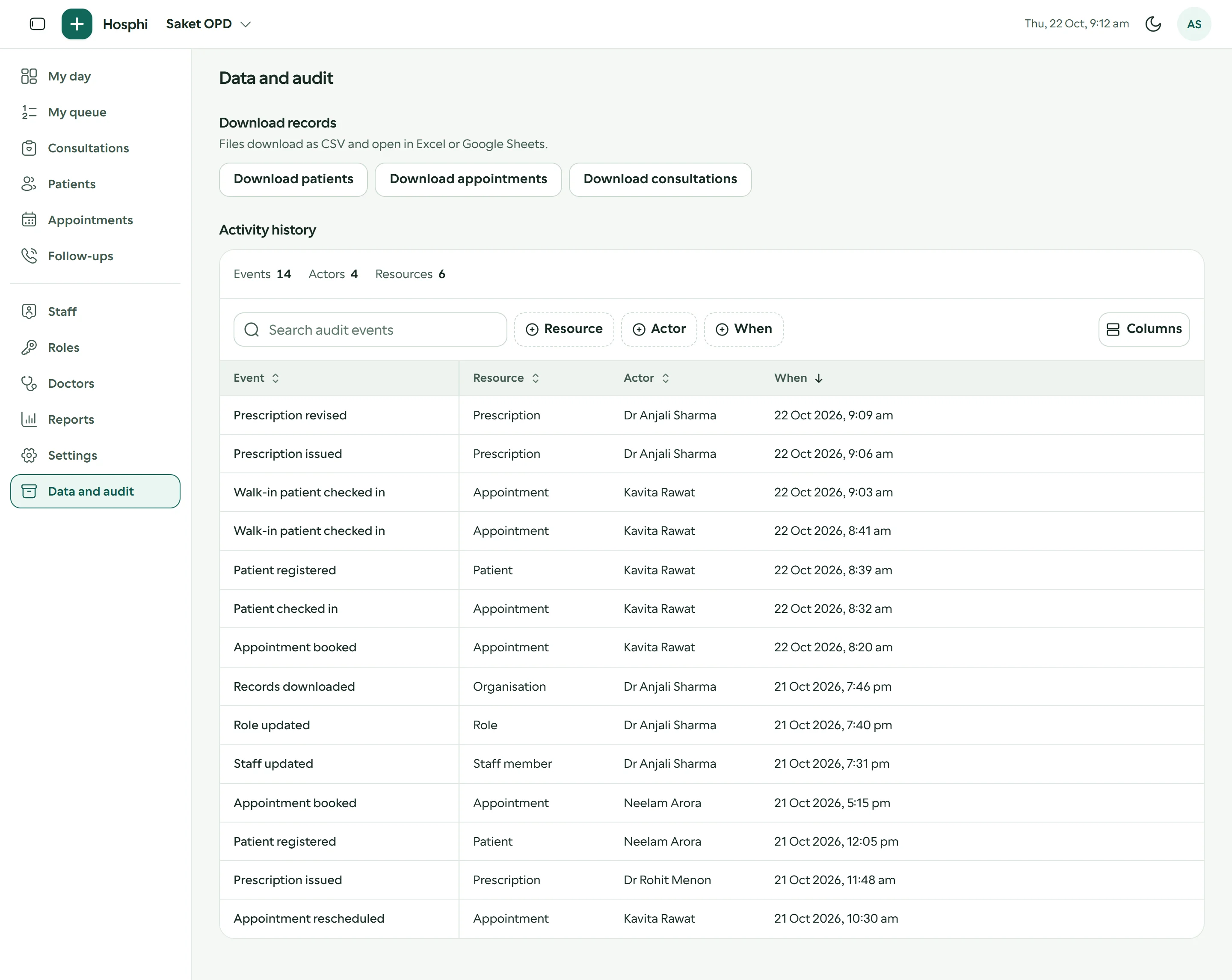Go to Follow-ups page

point(95,255)
